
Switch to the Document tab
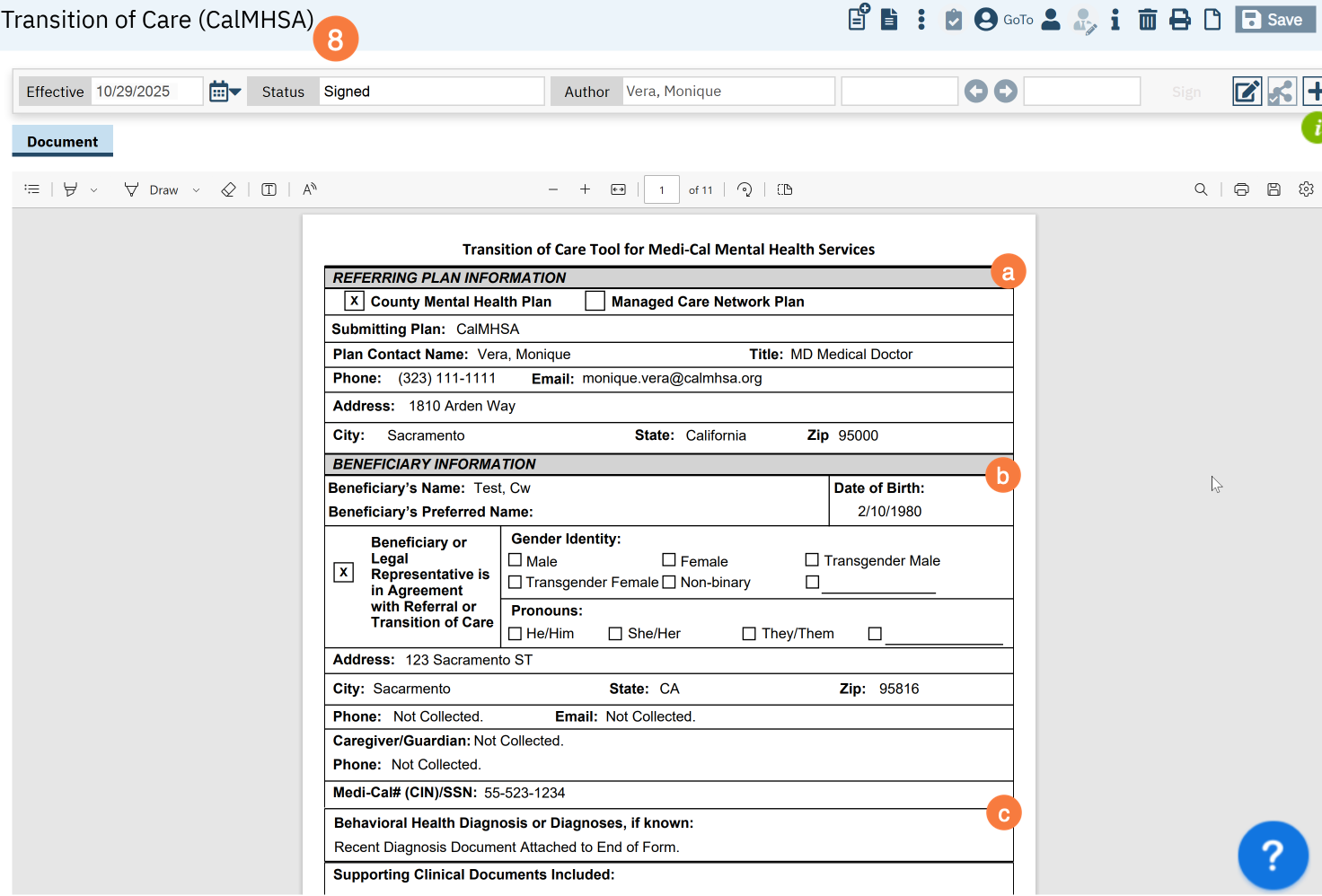click(x=62, y=142)
